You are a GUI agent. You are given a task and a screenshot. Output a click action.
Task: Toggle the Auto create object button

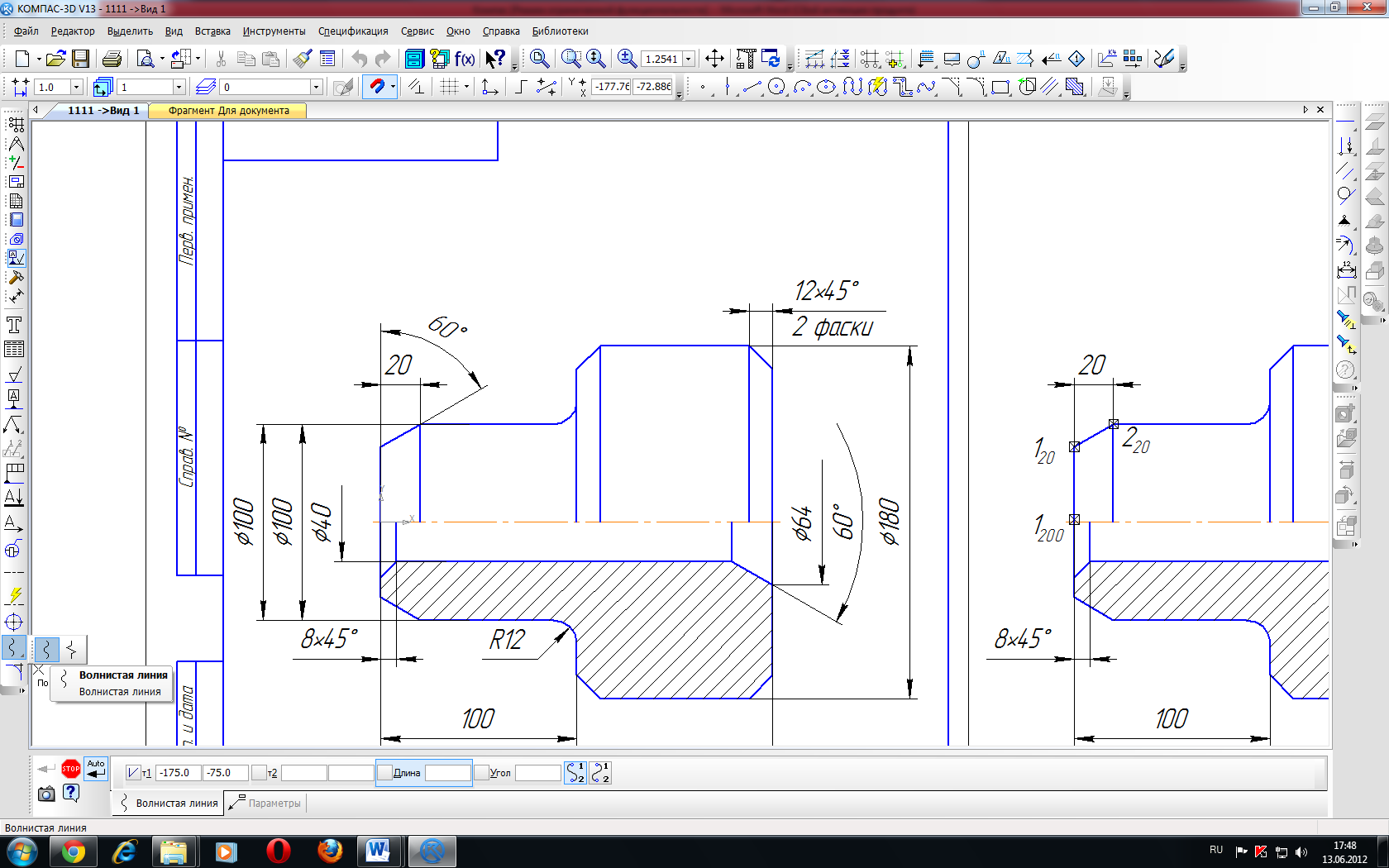tap(96, 769)
